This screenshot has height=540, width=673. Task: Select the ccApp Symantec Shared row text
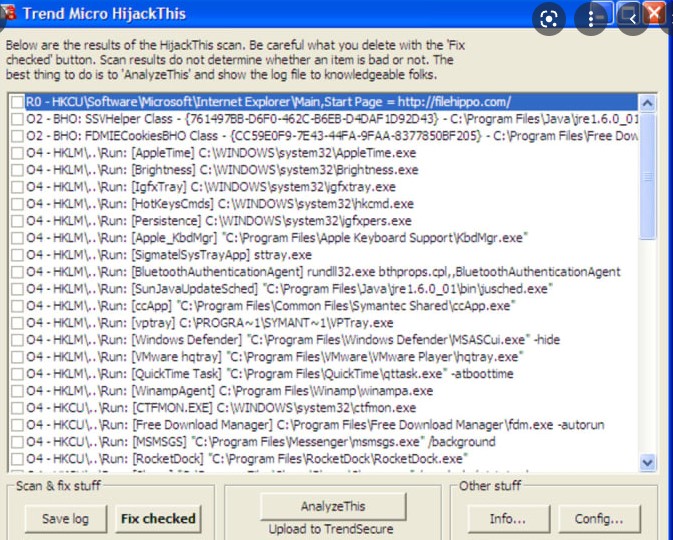(271, 306)
